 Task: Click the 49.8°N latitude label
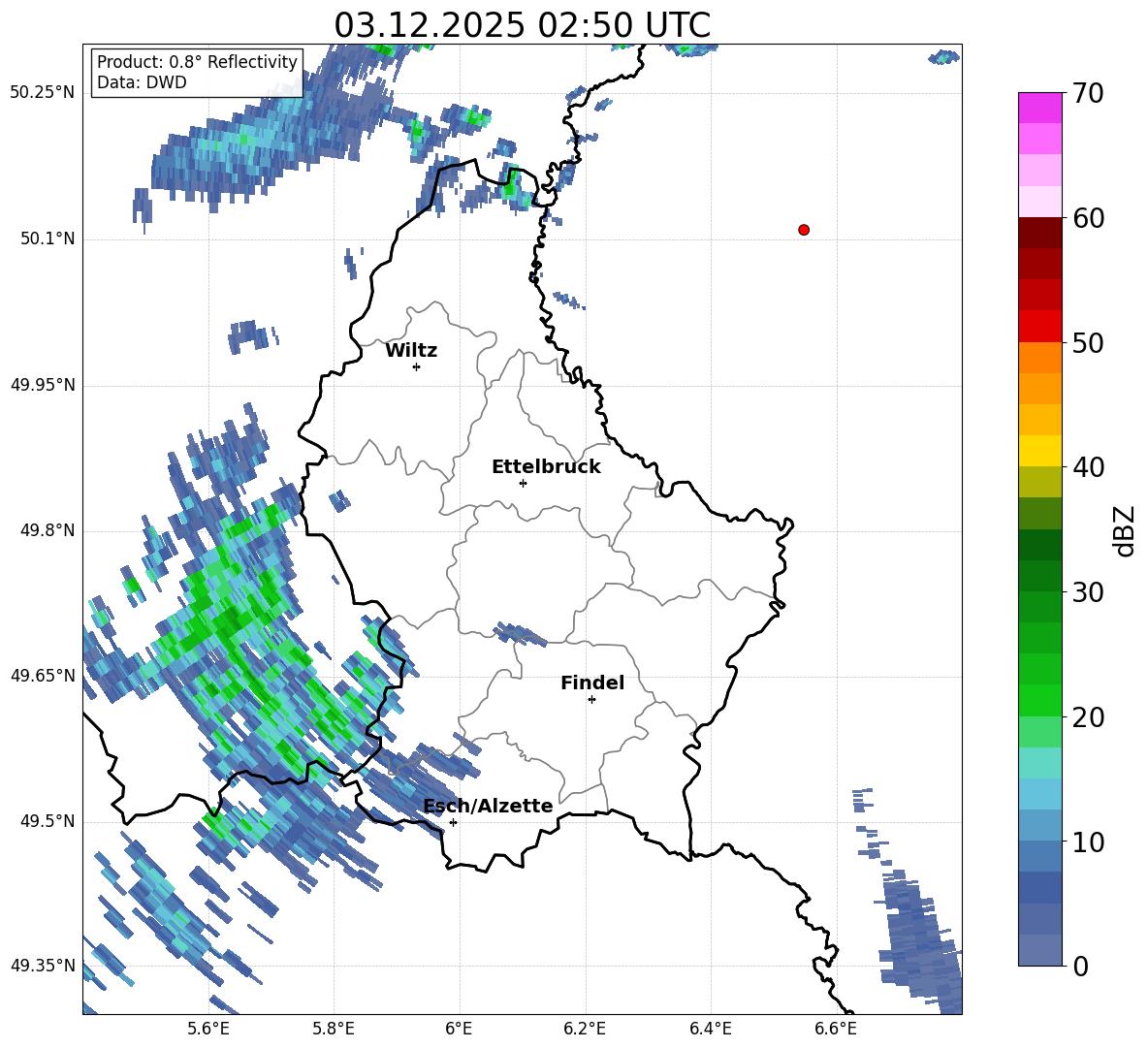[x=48, y=530]
